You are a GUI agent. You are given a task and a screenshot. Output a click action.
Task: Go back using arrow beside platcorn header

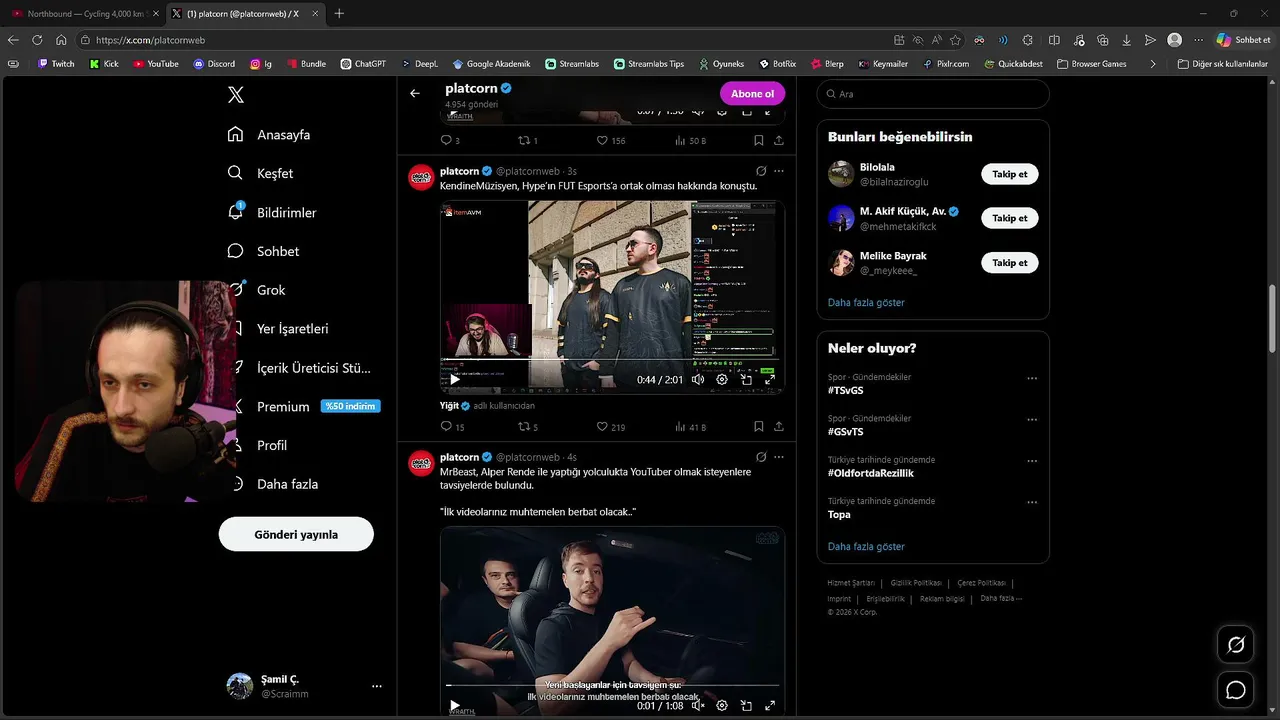tap(415, 93)
